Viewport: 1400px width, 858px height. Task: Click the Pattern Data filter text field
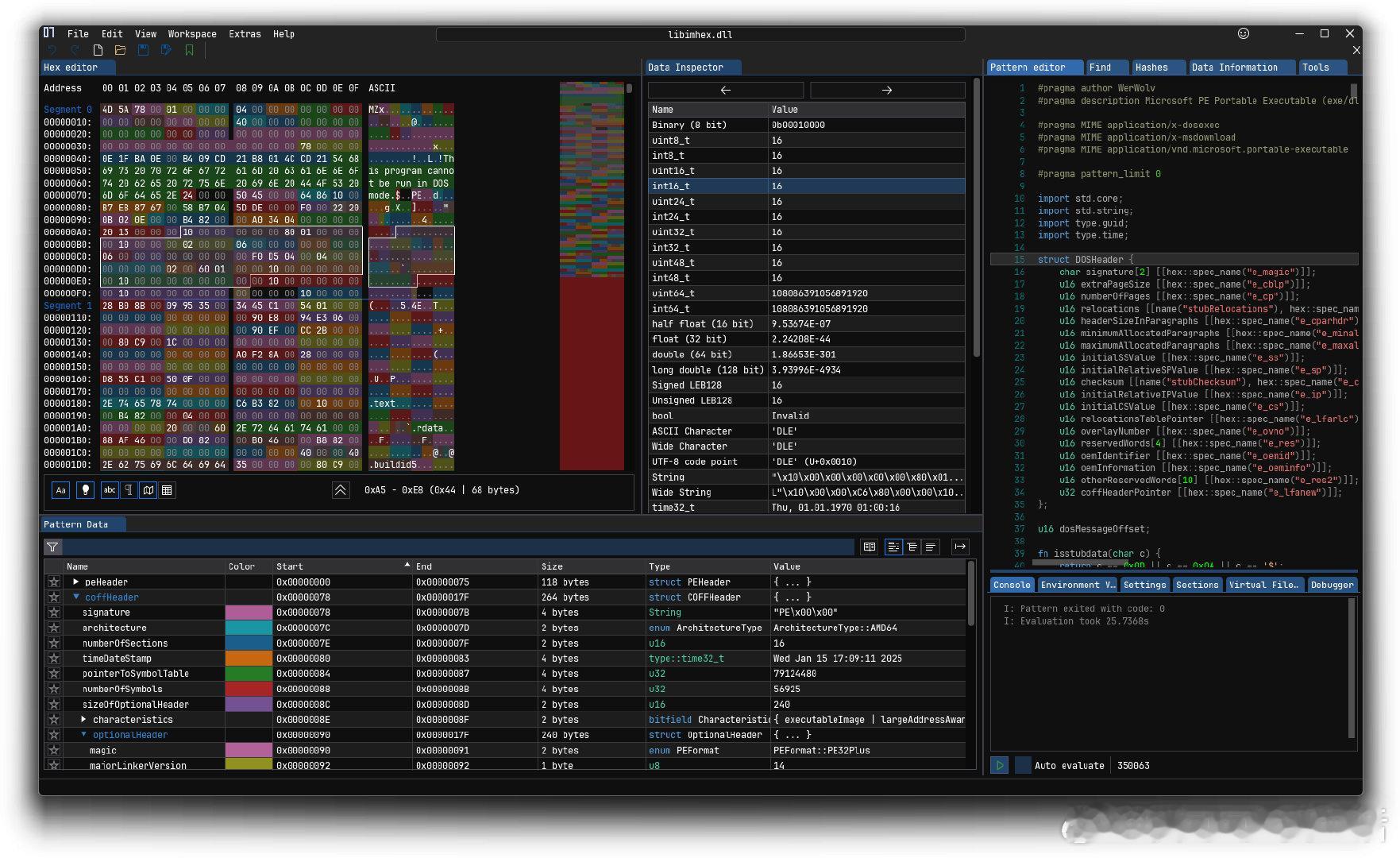click(458, 547)
